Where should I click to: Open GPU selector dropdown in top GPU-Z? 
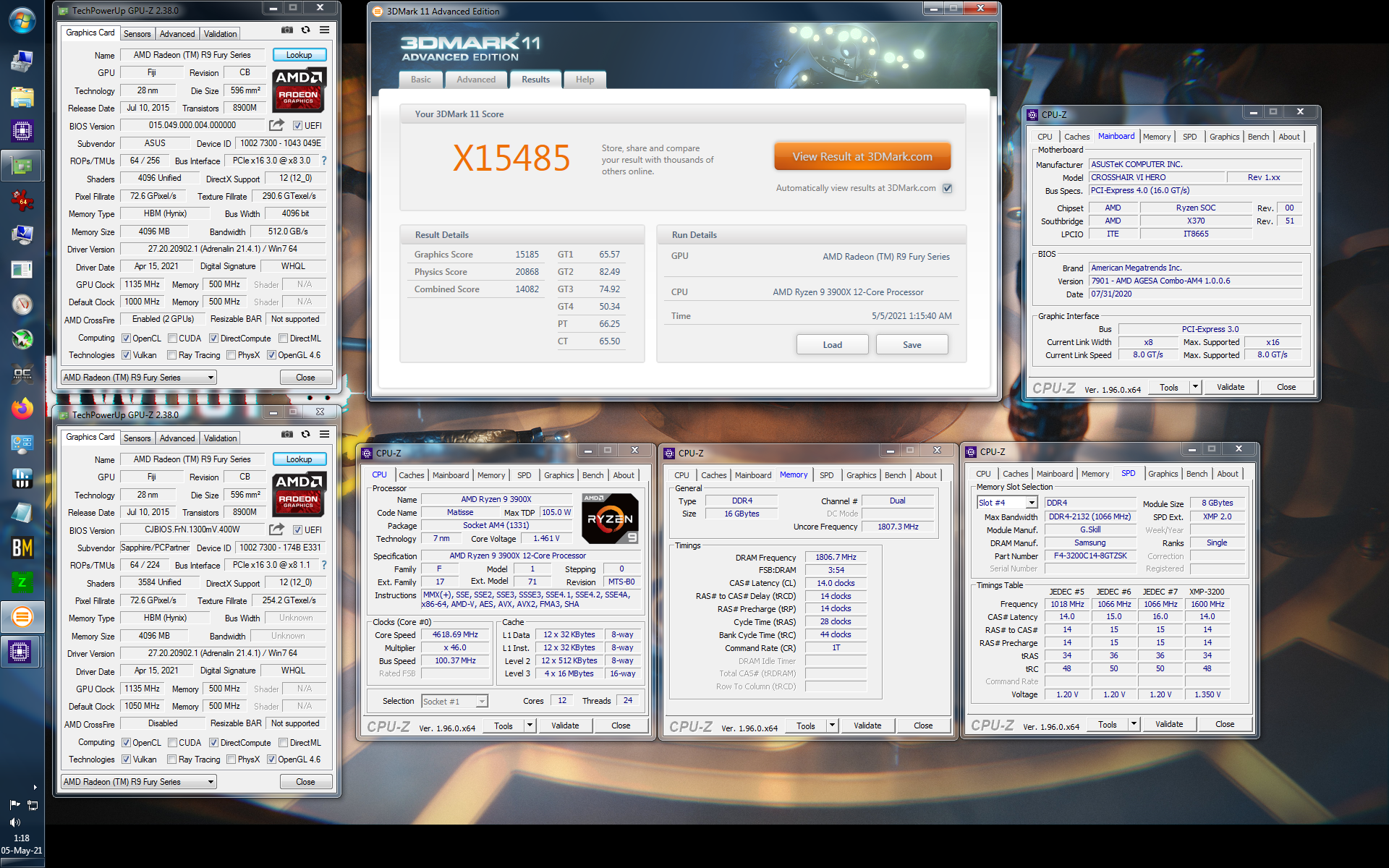tap(139, 378)
